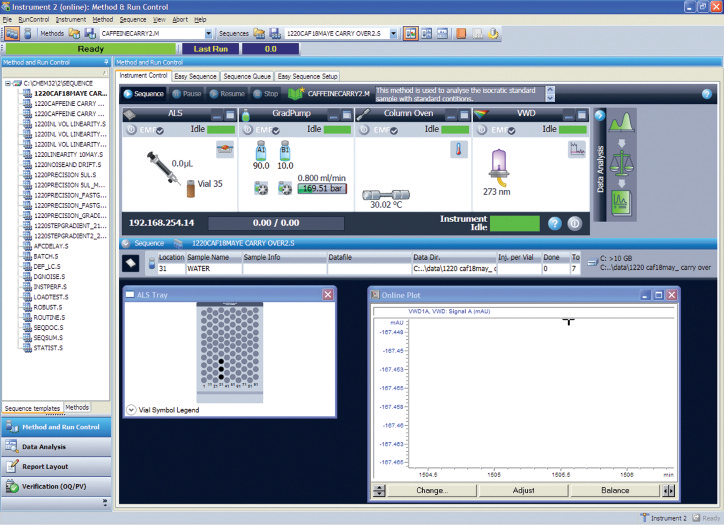Click the VWD signal plot icon
This screenshot has height=525, width=724.
coord(577,150)
